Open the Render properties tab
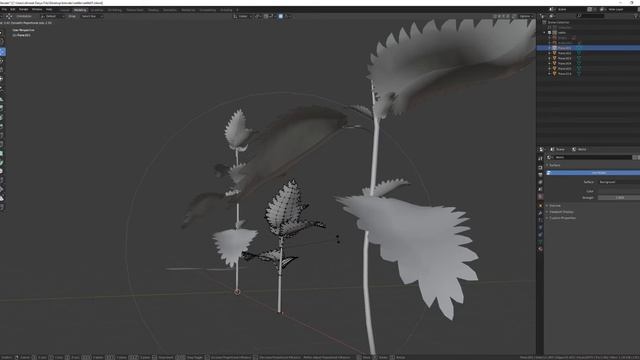 click(x=540, y=168)
